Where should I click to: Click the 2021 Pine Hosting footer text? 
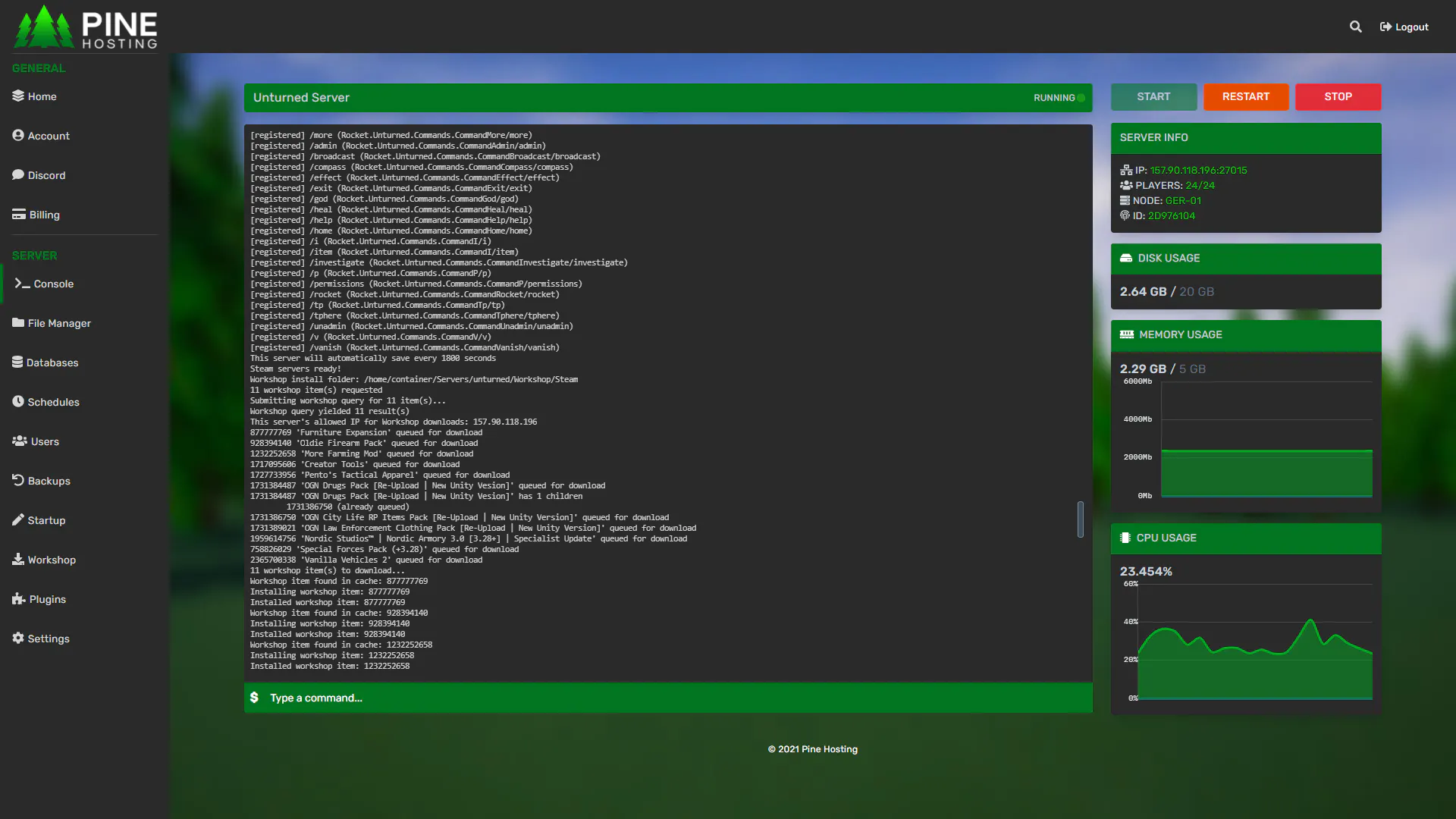812,749
